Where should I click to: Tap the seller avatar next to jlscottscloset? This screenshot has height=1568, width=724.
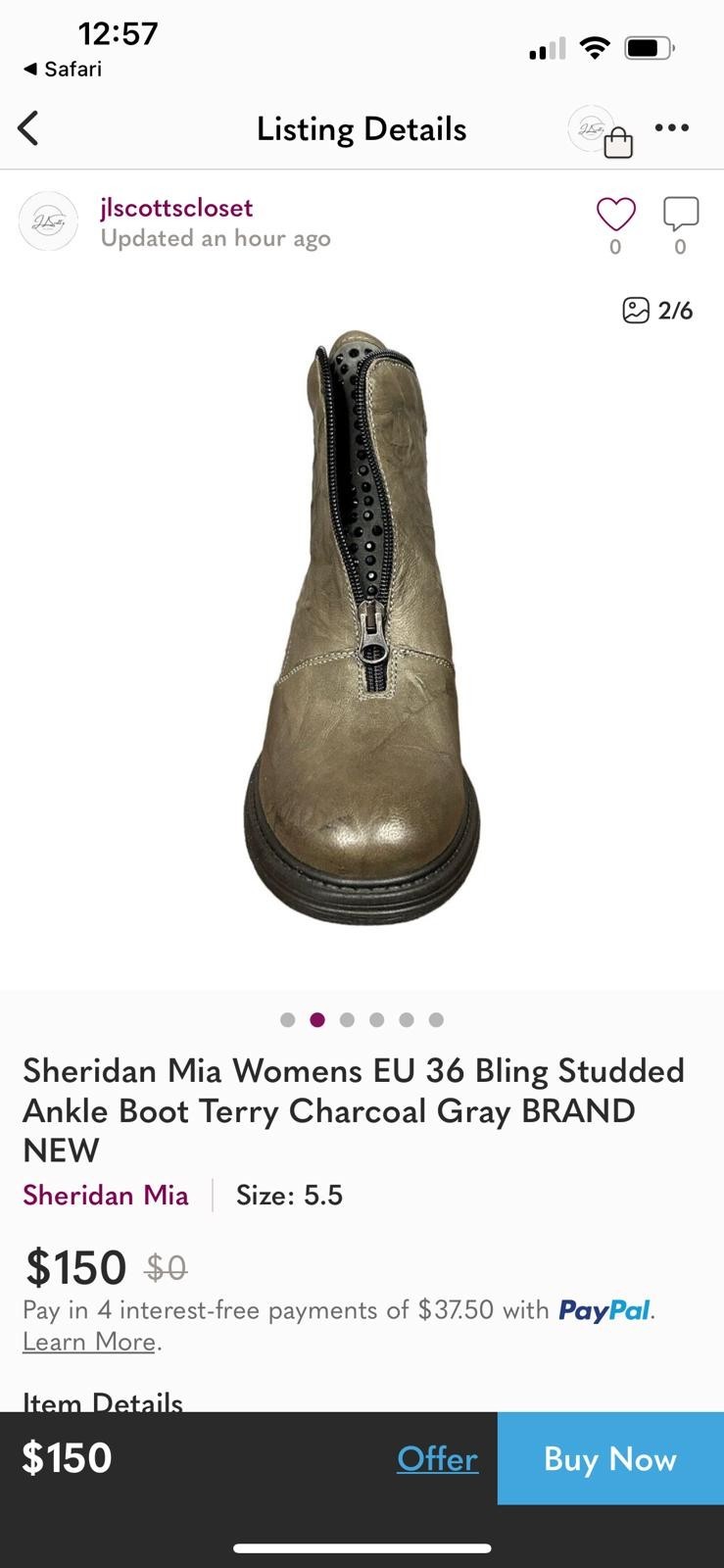point(48,221)
